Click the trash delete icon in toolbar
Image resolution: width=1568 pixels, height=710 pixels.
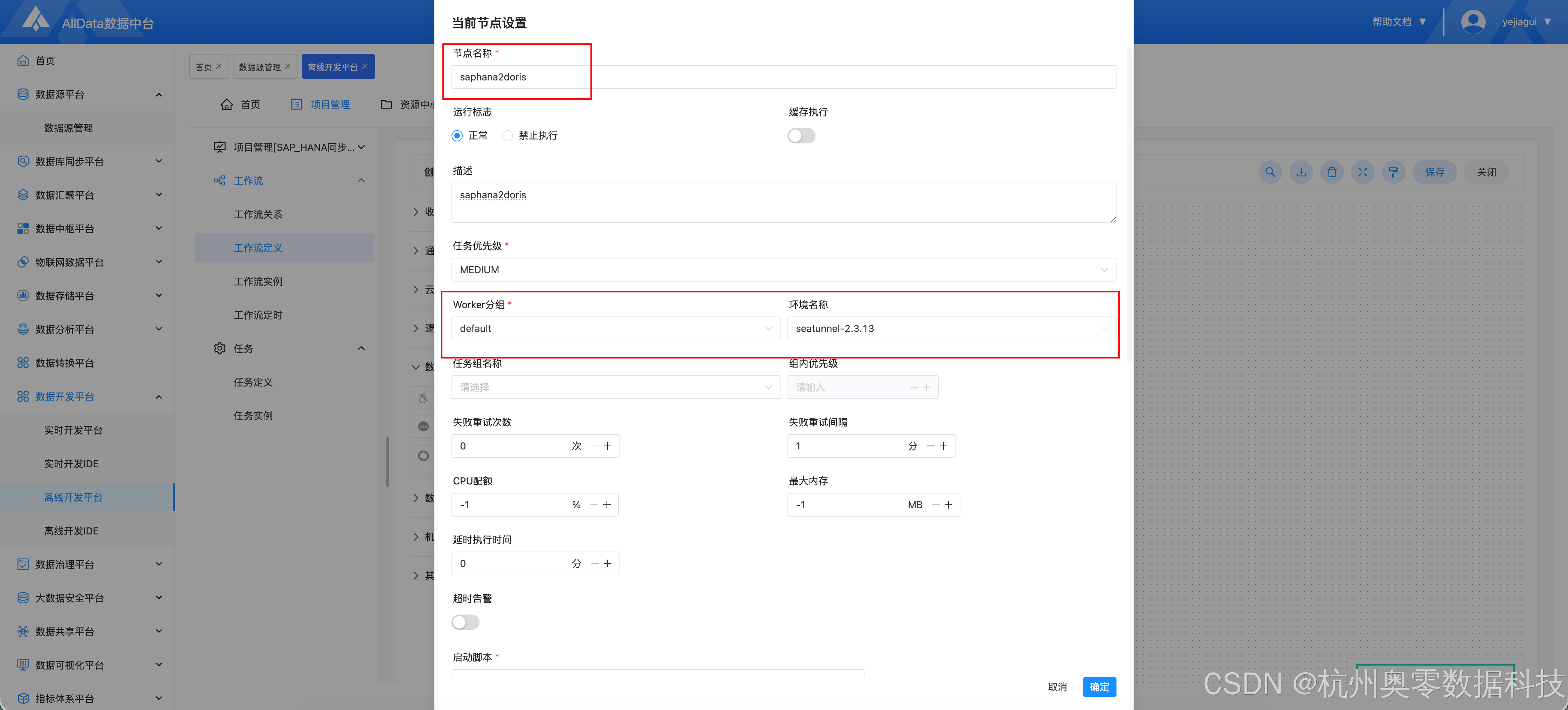tap(1332, 172)
